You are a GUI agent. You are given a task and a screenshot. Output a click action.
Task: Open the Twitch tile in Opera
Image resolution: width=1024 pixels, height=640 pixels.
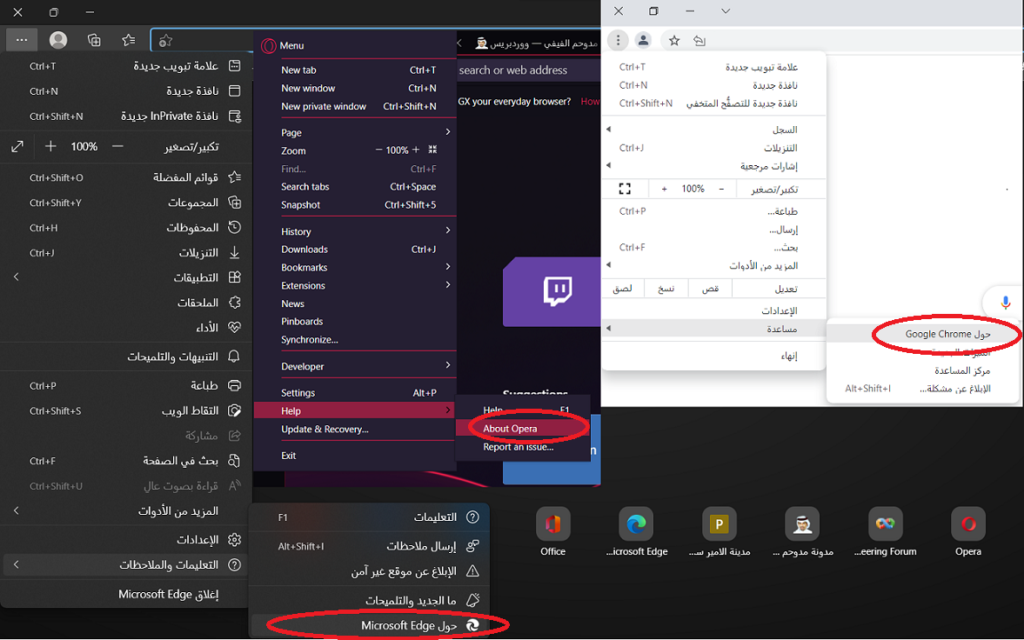click(552, 291)
